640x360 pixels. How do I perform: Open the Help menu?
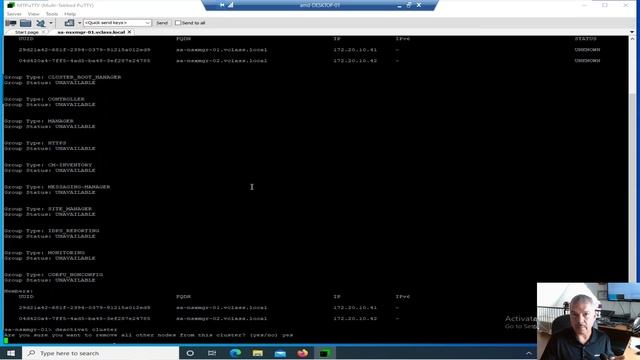point(70,14)
